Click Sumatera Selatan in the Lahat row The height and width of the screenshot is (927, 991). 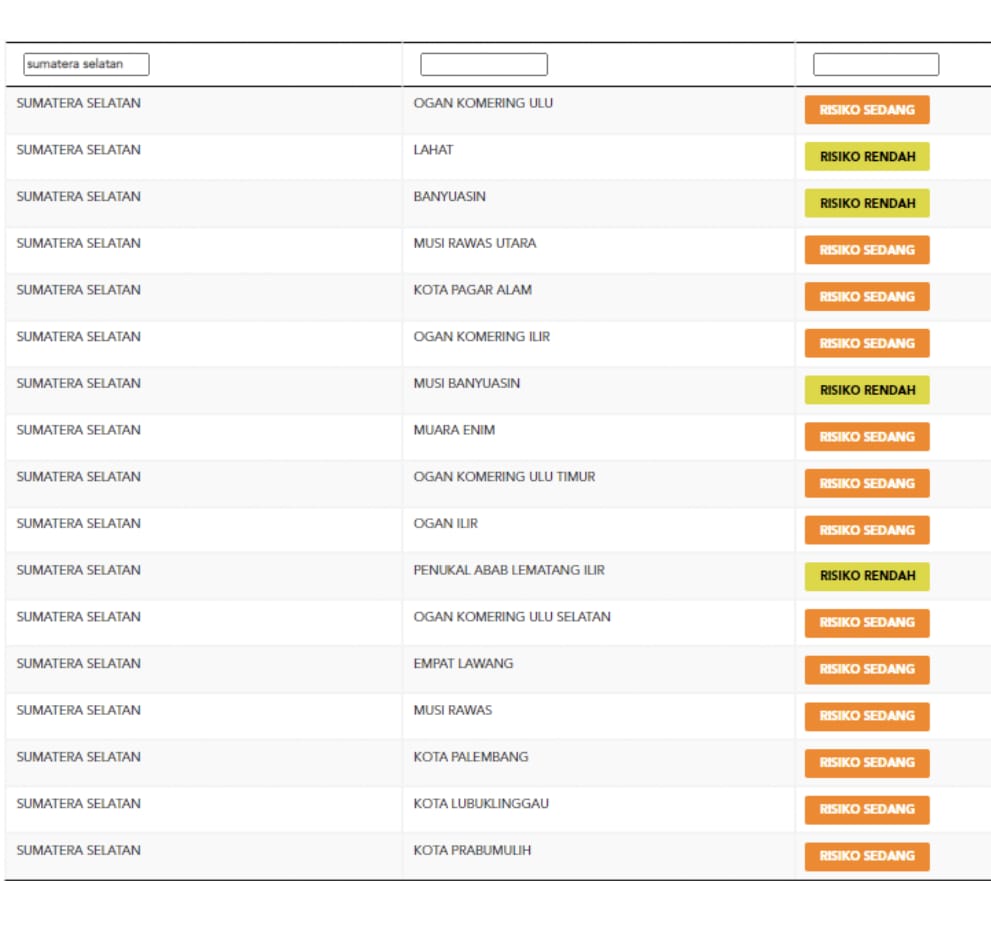tap(79, 150)
